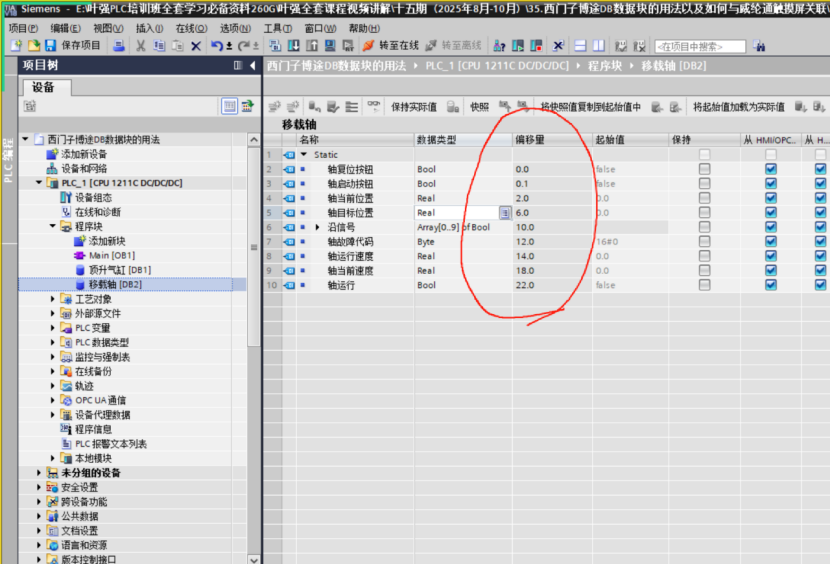
Task: Click the Compile icon in the toolbar
Action: click(275, 46)
